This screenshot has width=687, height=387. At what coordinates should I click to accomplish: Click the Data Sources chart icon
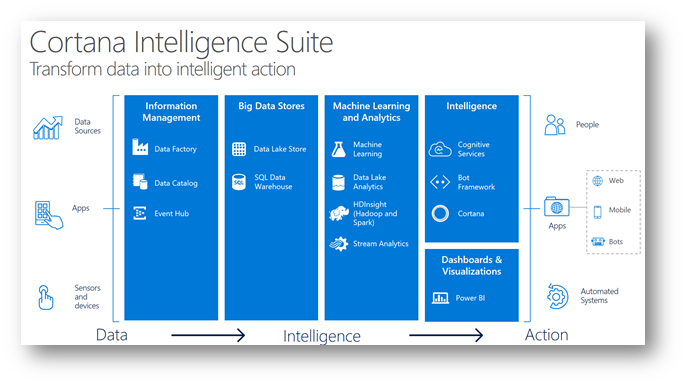(x=48, y=128)
